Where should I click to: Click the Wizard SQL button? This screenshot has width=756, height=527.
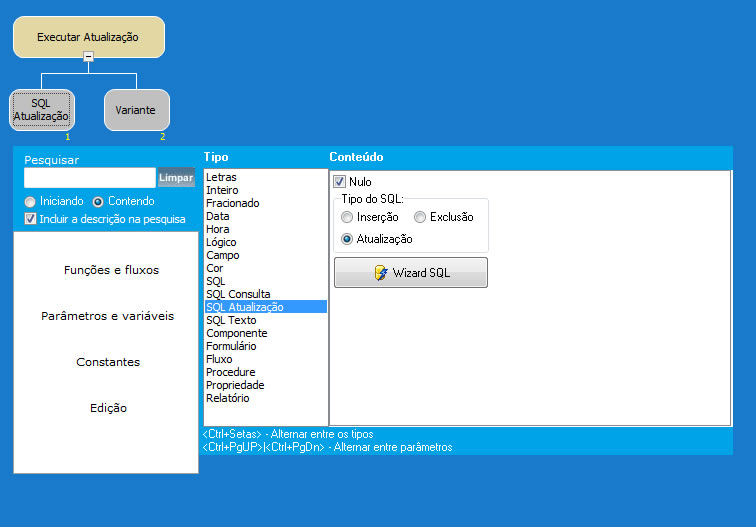click(411, 273)
